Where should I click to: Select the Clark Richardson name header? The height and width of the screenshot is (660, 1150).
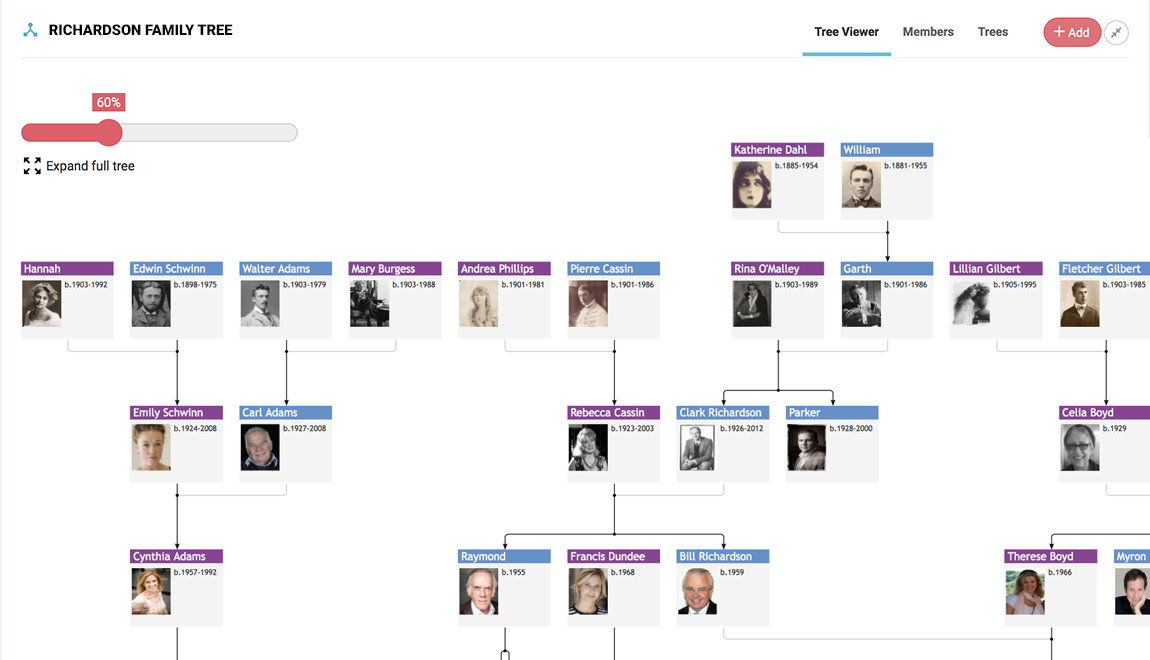coord(722,412)
